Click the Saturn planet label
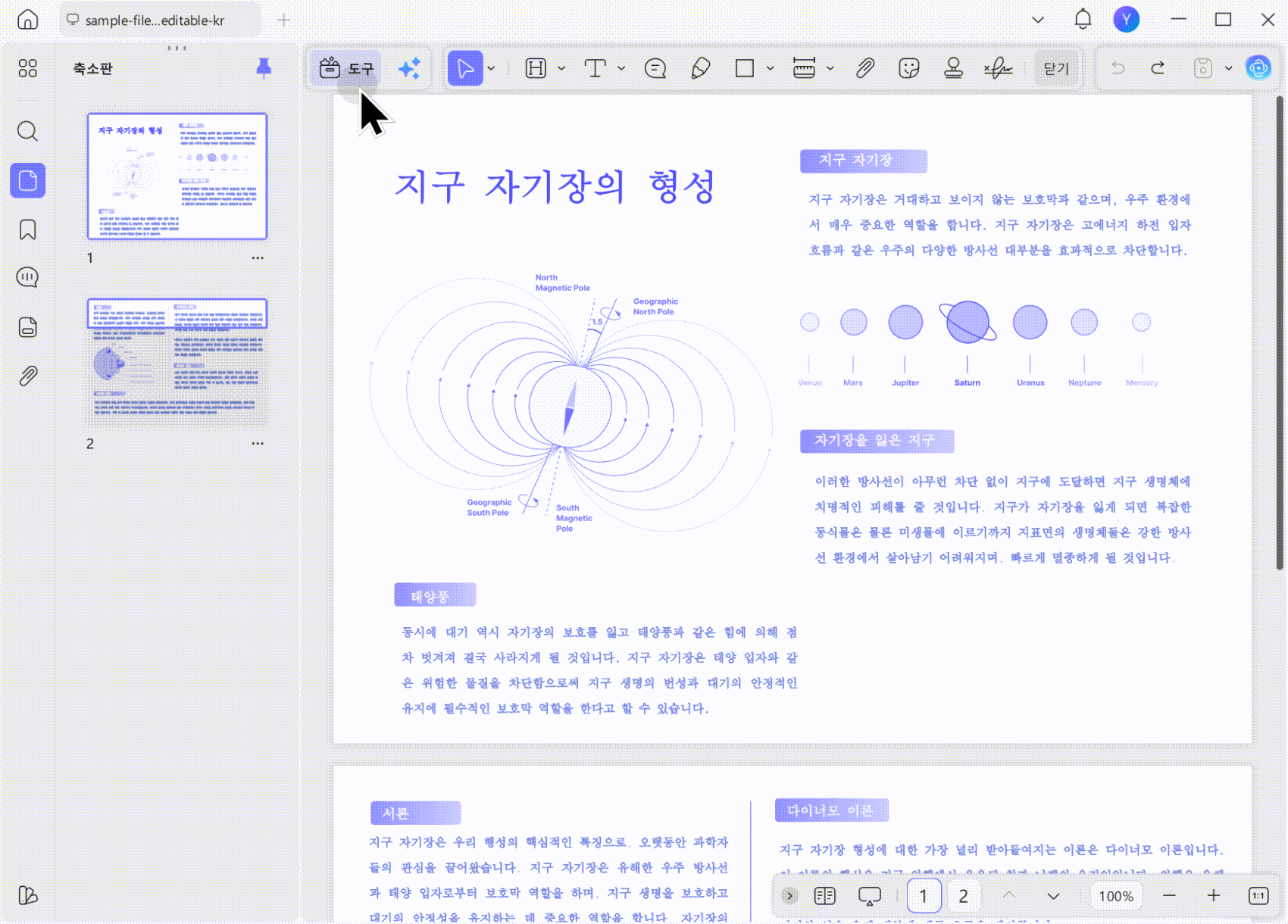1288x924 pixels. coord(968,383)
